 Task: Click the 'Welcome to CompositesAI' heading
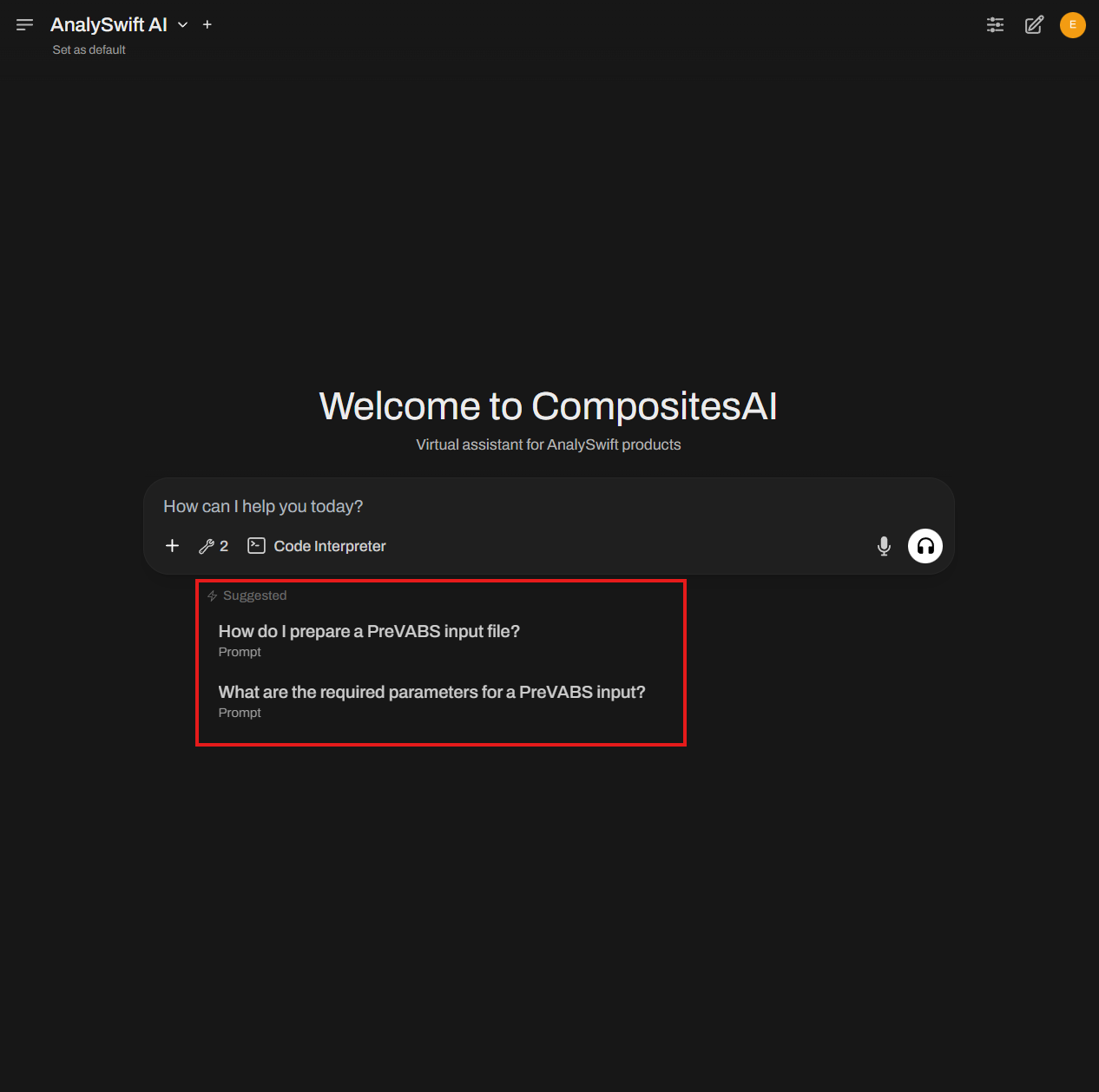point(548,406)
